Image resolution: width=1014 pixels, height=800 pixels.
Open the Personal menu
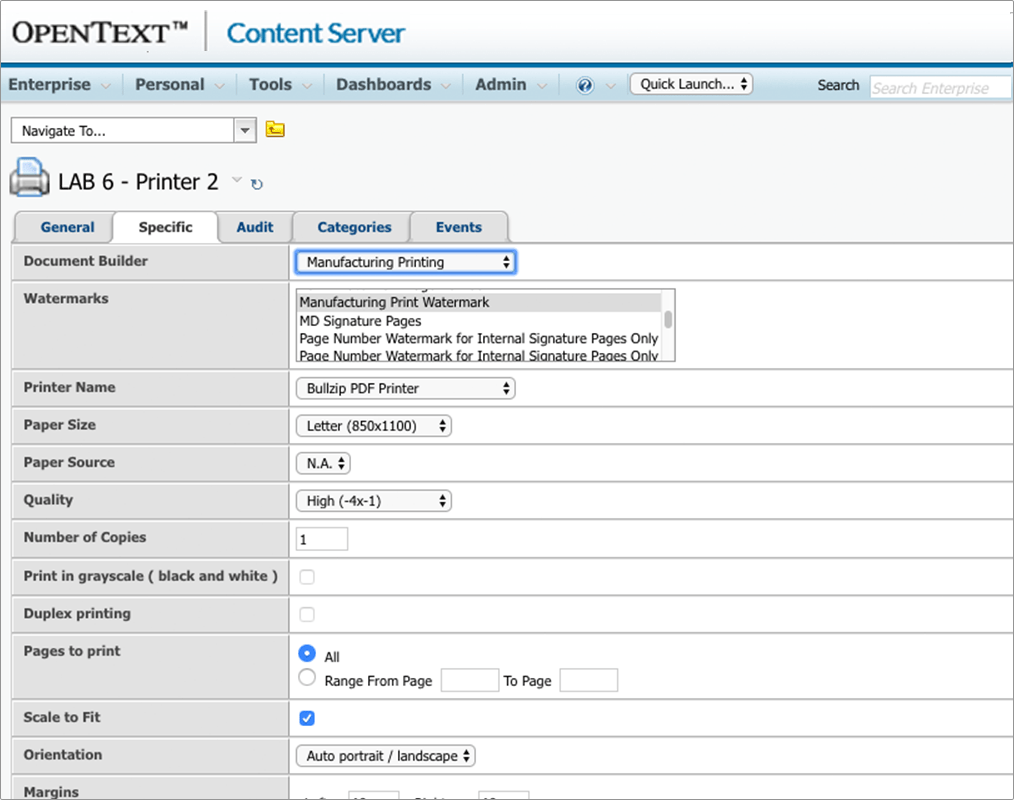coord(179,85)
